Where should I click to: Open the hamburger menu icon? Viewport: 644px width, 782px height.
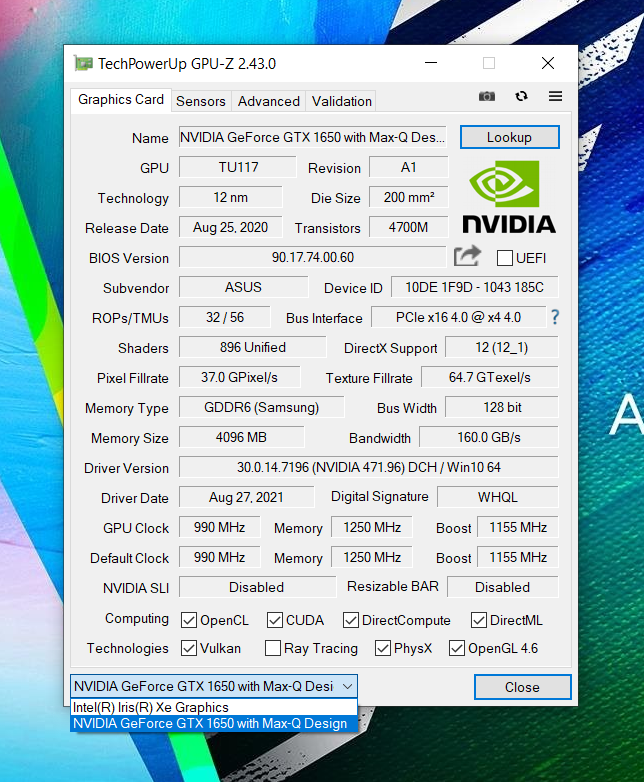click(555, 96)
